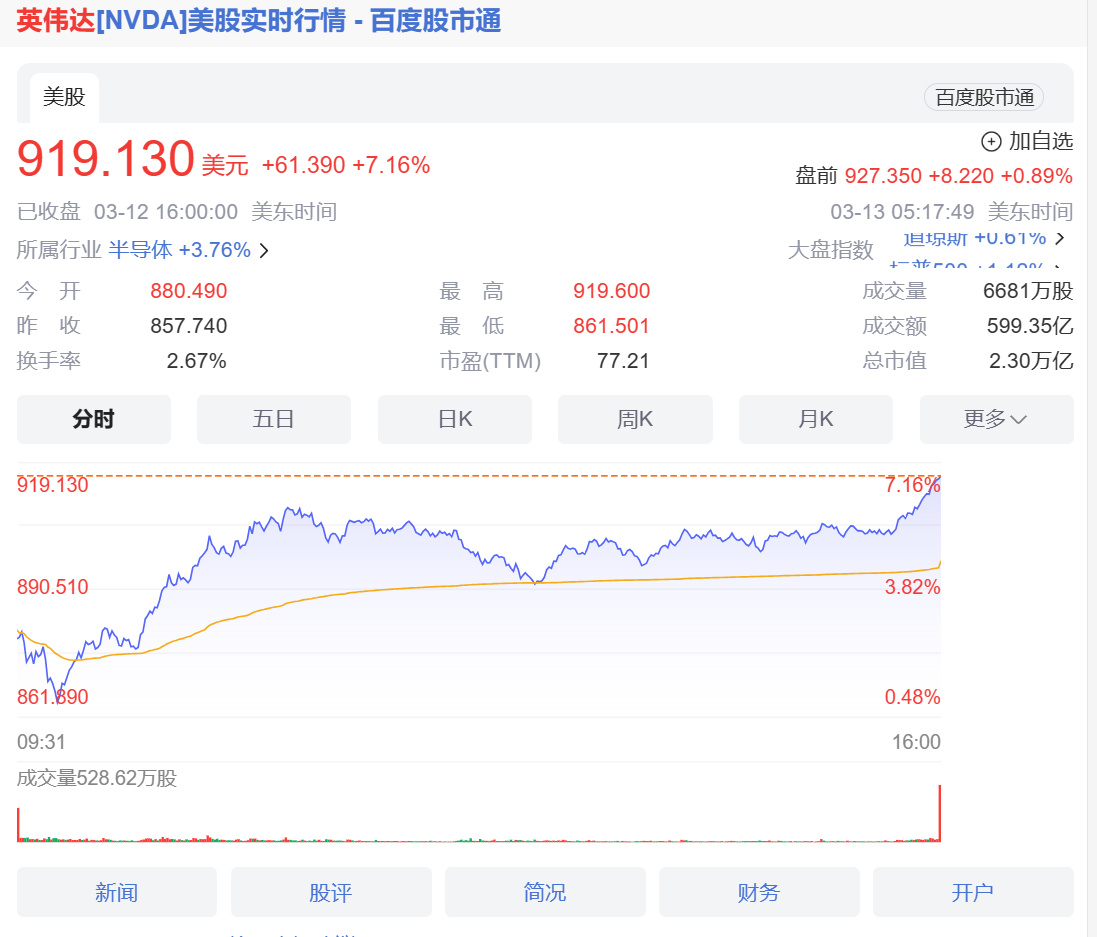
Task: Switch to the 月K chart tab
Action: (816, 419)
